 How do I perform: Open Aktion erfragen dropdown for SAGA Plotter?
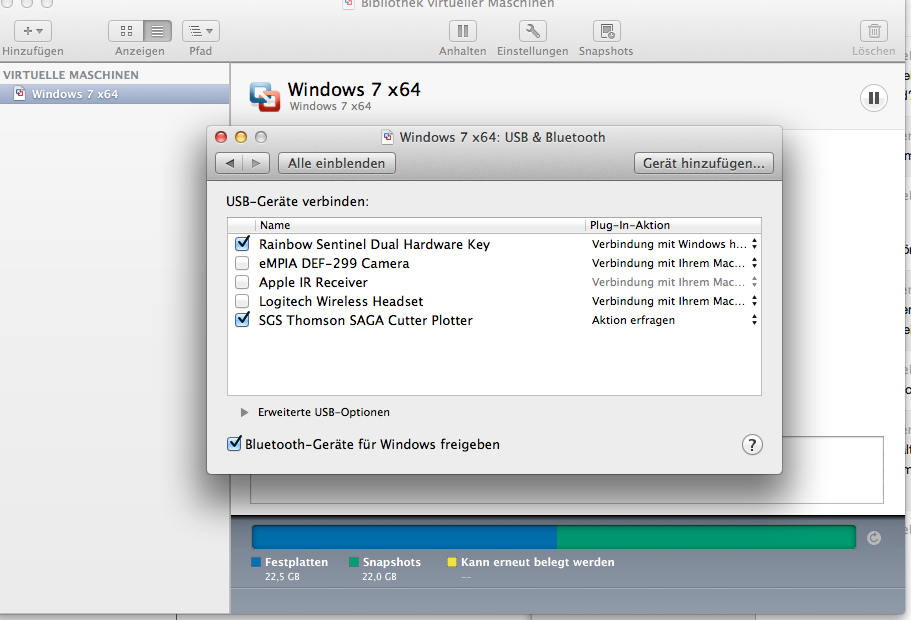(x=674, y=320)
